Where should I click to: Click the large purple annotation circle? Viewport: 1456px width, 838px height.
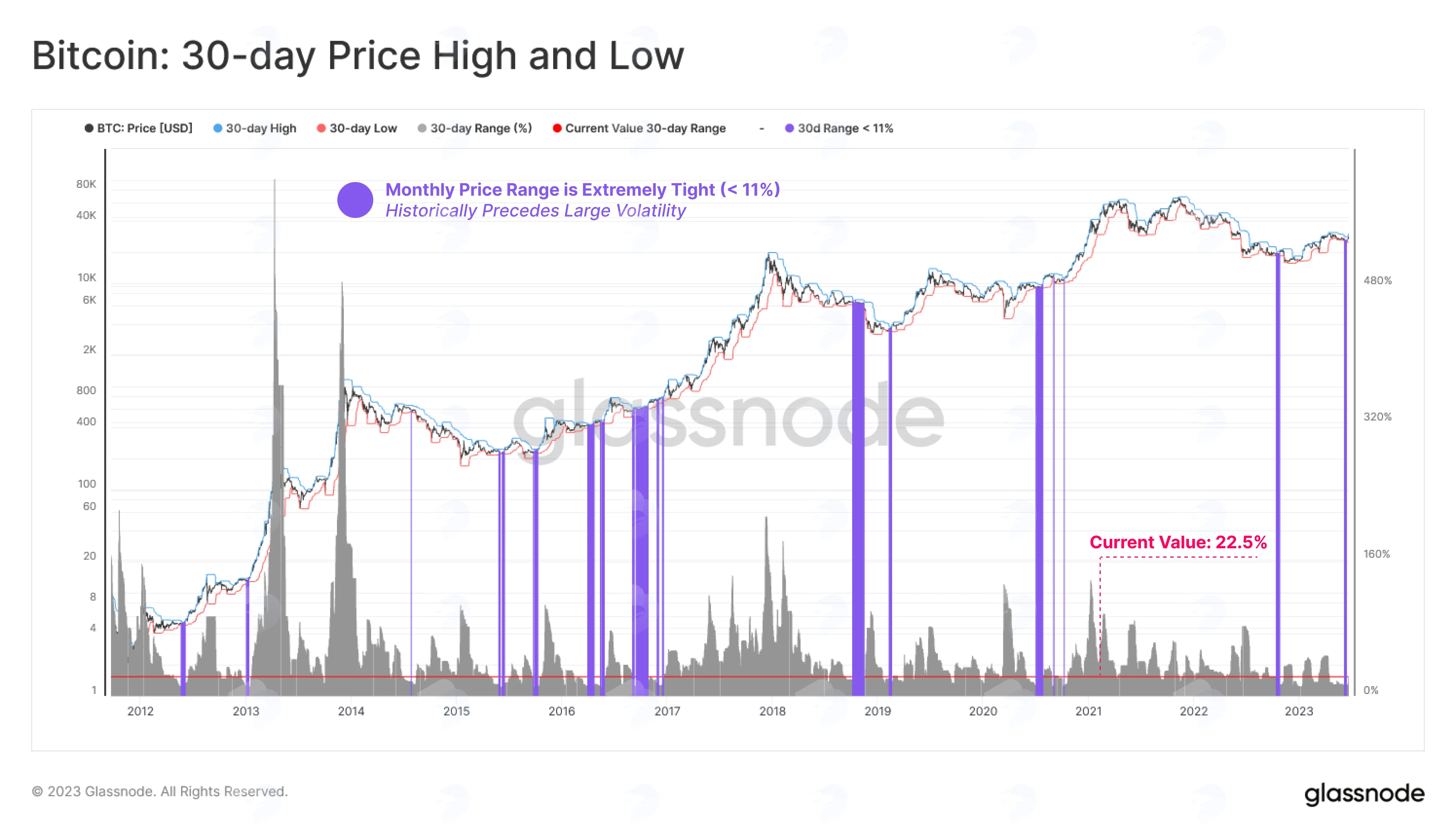coord(355,200)
